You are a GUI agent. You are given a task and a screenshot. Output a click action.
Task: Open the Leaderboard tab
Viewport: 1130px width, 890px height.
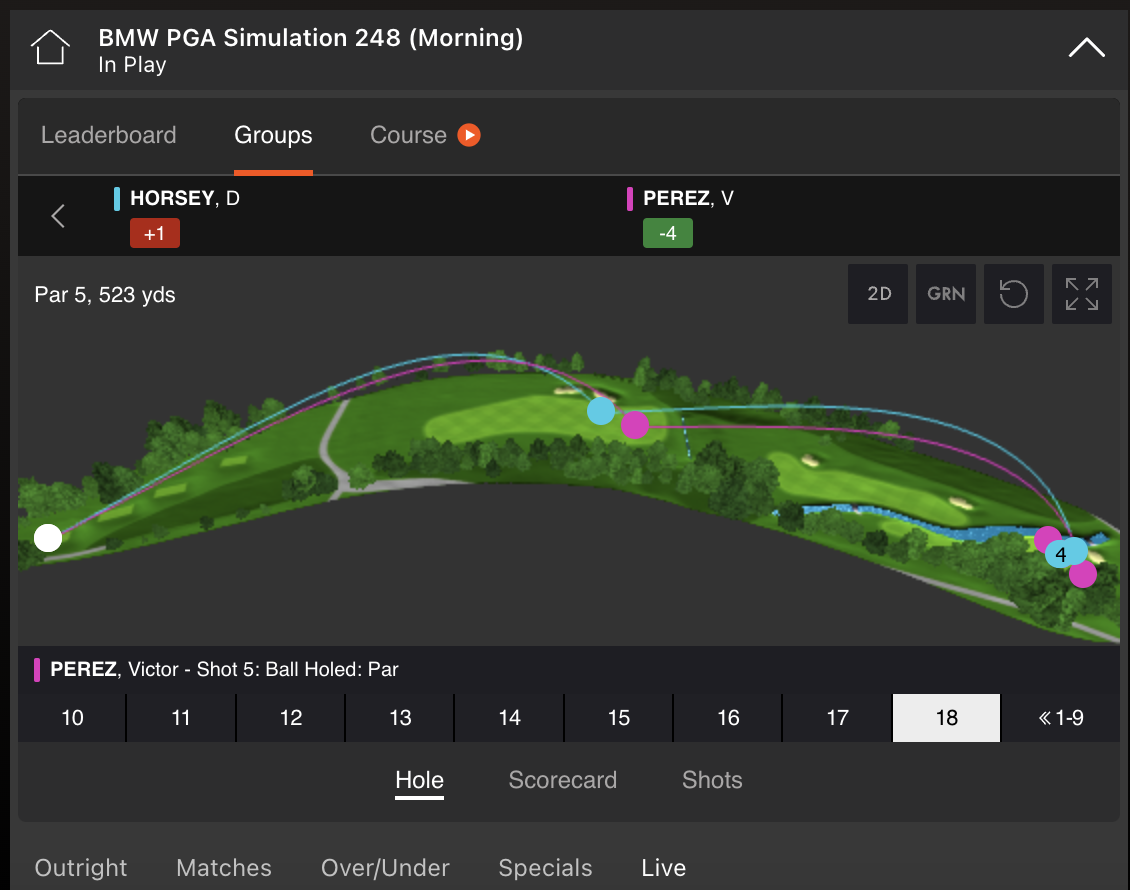108,135
